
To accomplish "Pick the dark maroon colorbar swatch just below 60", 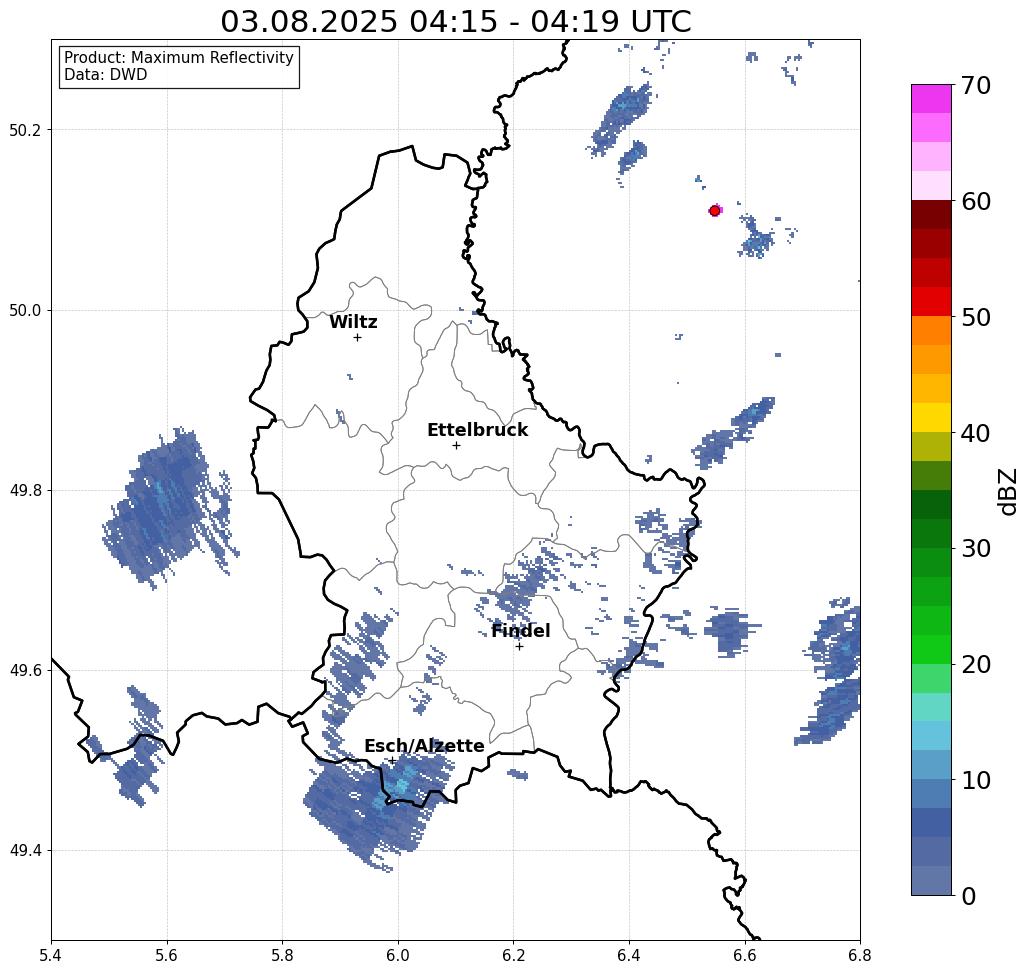I will tap(931, 215).
